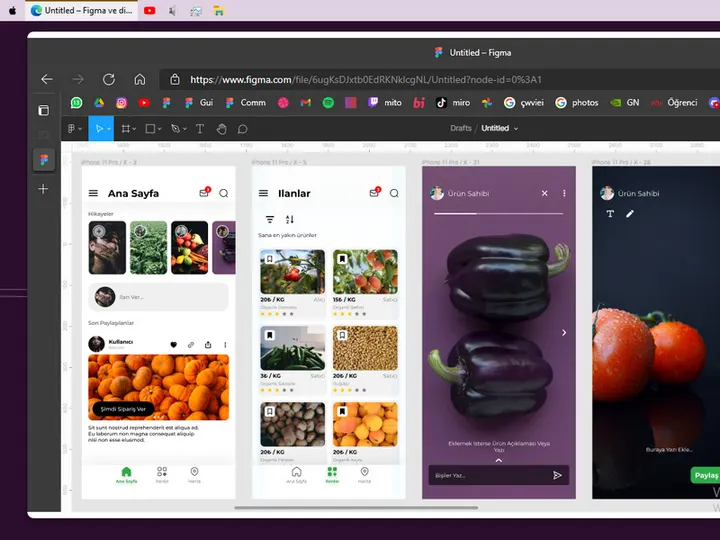Select the Text tool in Figma toolbar
Screen dimensions: 720x540
pos(200,129)
